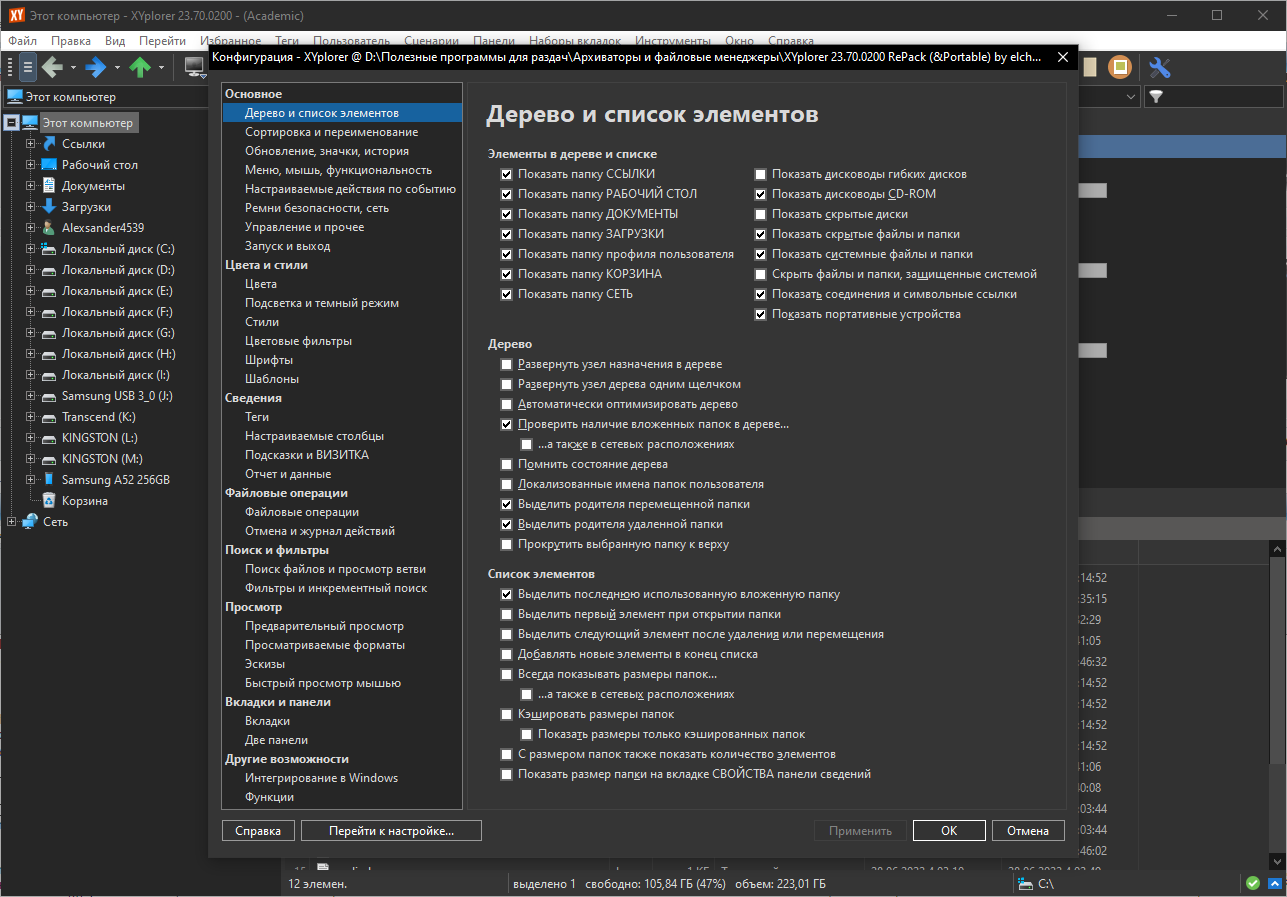Select the Загрузки folder in the tree
1287x897 pixels.
(x=86, y=207)
